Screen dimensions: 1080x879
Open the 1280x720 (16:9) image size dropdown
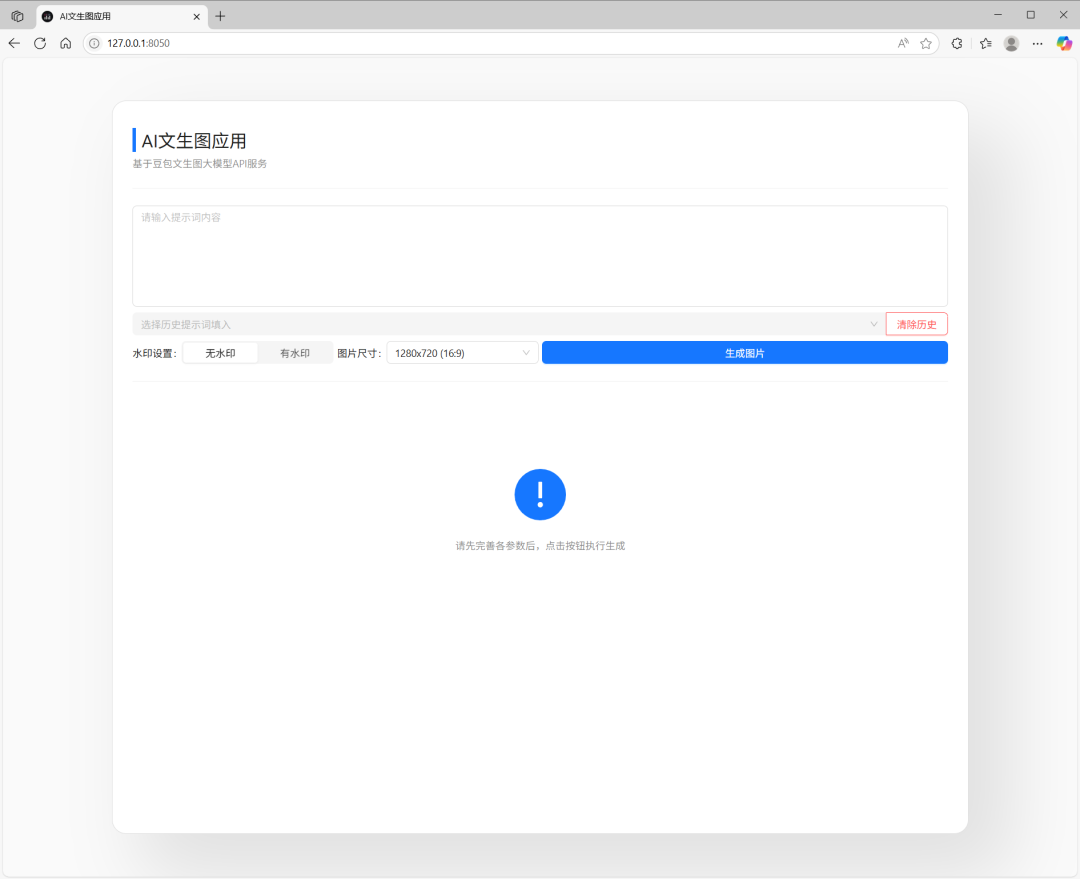click(x=461, y=352)
